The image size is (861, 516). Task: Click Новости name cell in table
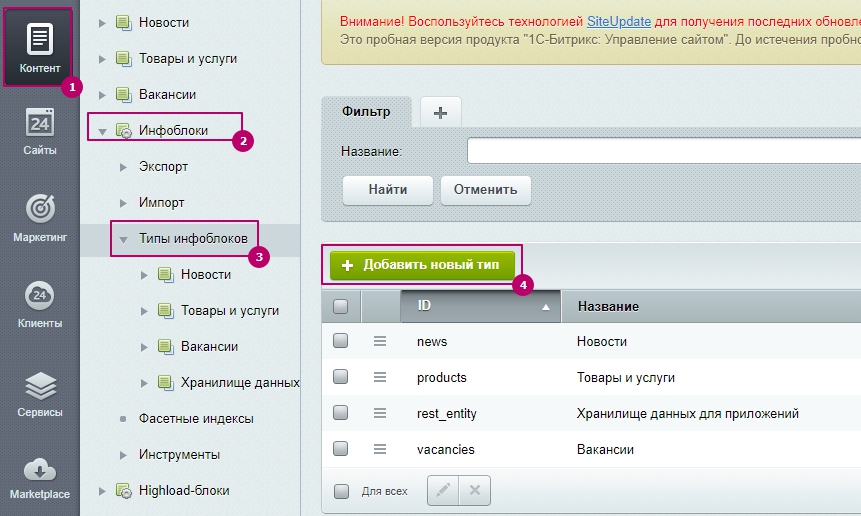click(601, 341)
